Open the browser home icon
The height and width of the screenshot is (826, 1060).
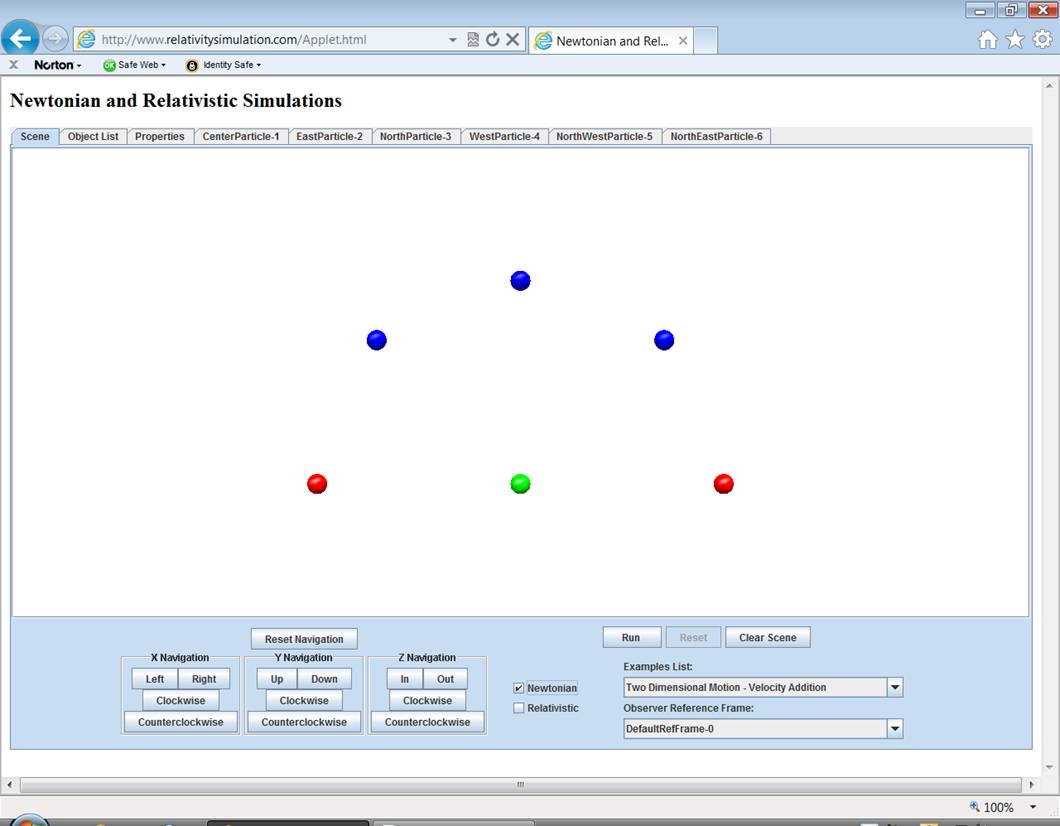click(x=987, y=40)
